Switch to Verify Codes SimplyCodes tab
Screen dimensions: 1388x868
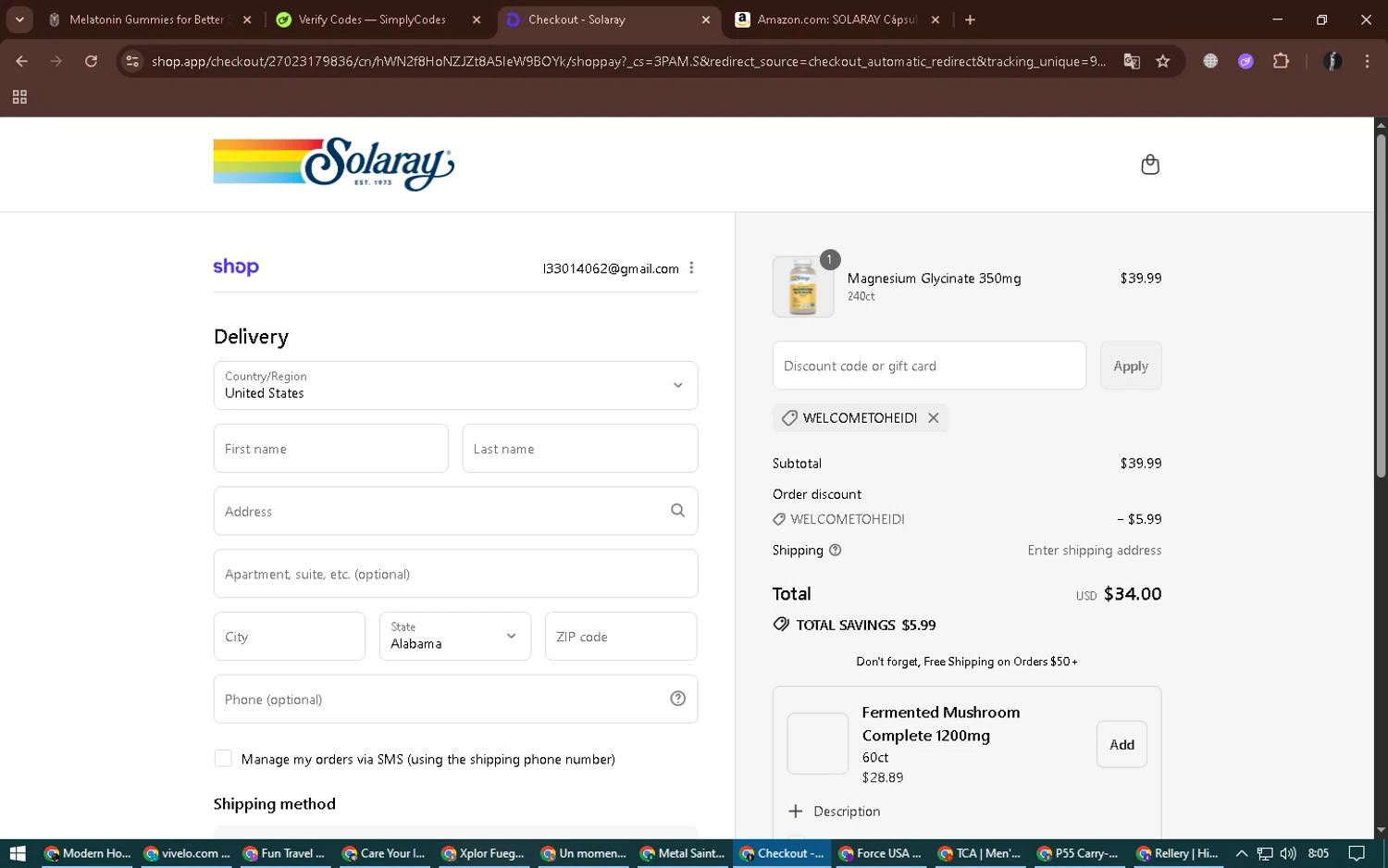379,19
